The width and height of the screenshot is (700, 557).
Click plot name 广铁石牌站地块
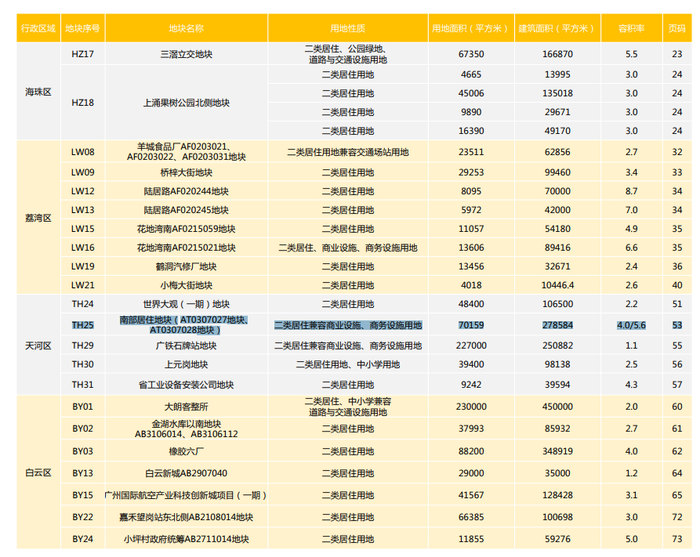[186, 346]
